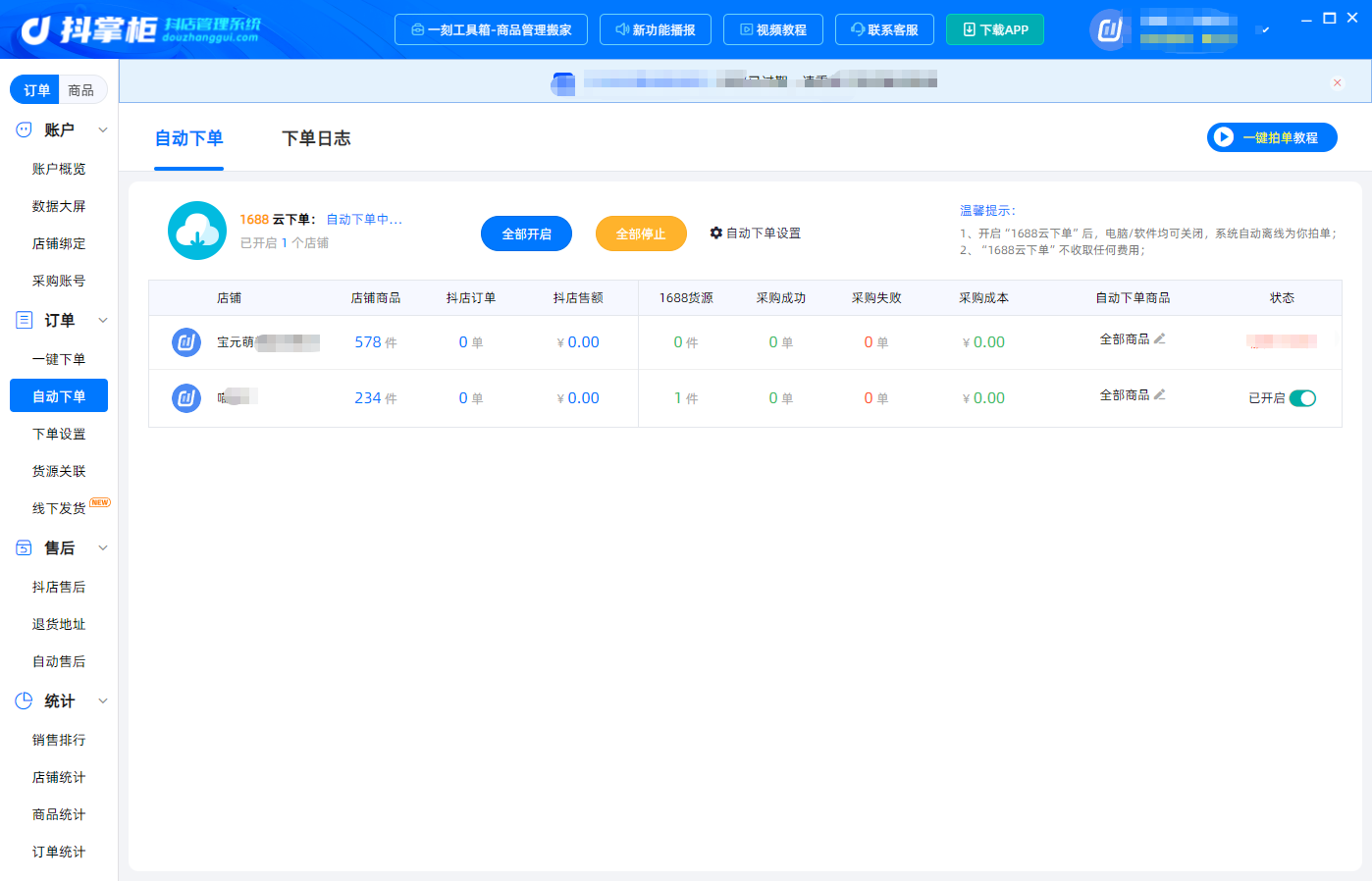Viewport: 1372px width, 881px height.
Task: Open 数据大屏 in sidebar
Action: [59, 206]
